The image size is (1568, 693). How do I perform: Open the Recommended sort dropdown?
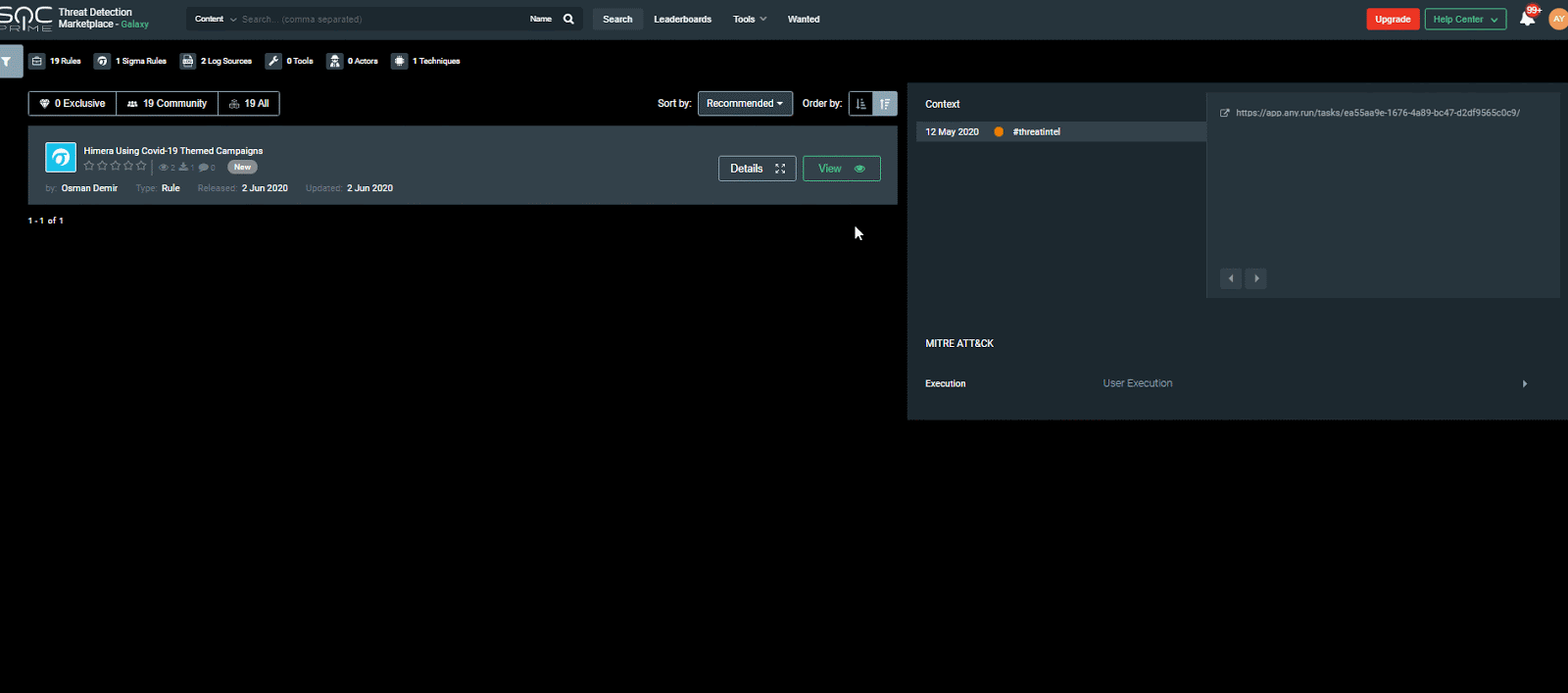pos(745,104)
